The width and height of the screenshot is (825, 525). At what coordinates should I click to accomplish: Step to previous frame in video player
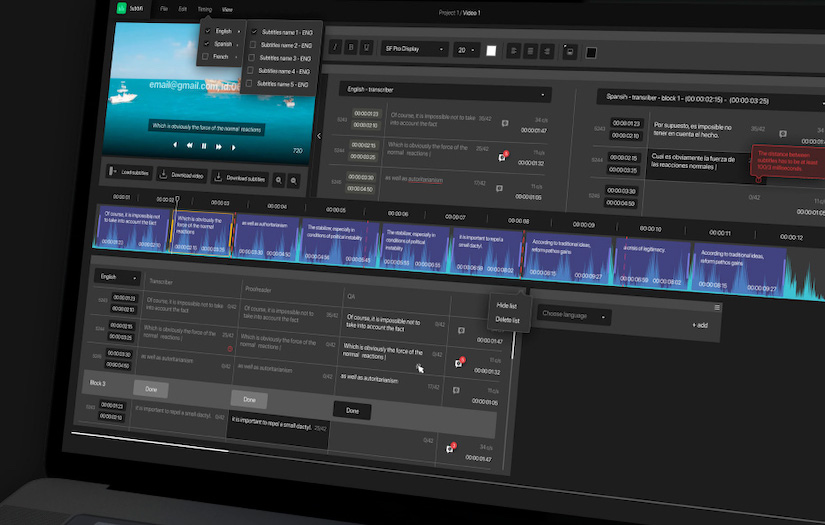[175, 145]
